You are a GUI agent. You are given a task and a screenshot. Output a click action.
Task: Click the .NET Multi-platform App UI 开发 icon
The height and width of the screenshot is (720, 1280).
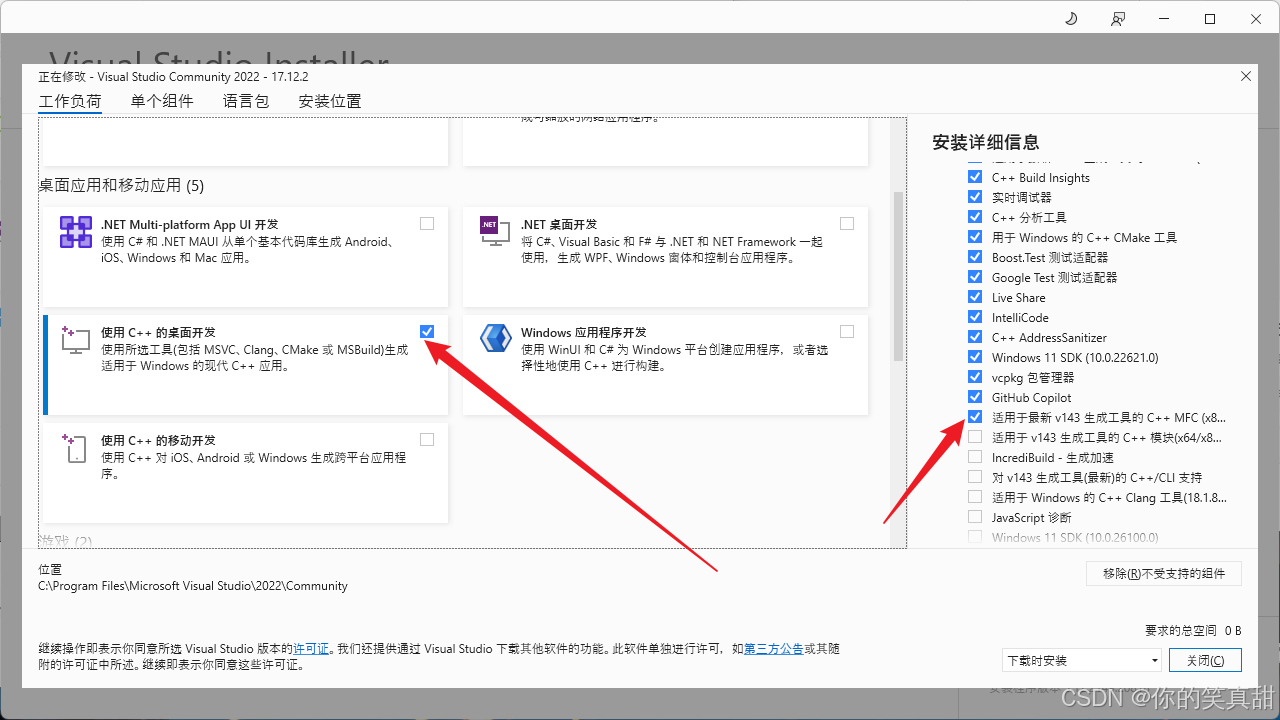pos(75,231)
